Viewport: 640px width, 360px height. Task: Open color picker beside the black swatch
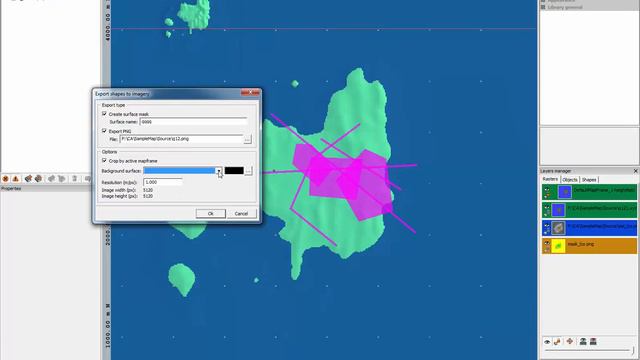click(x=248, y=171)
